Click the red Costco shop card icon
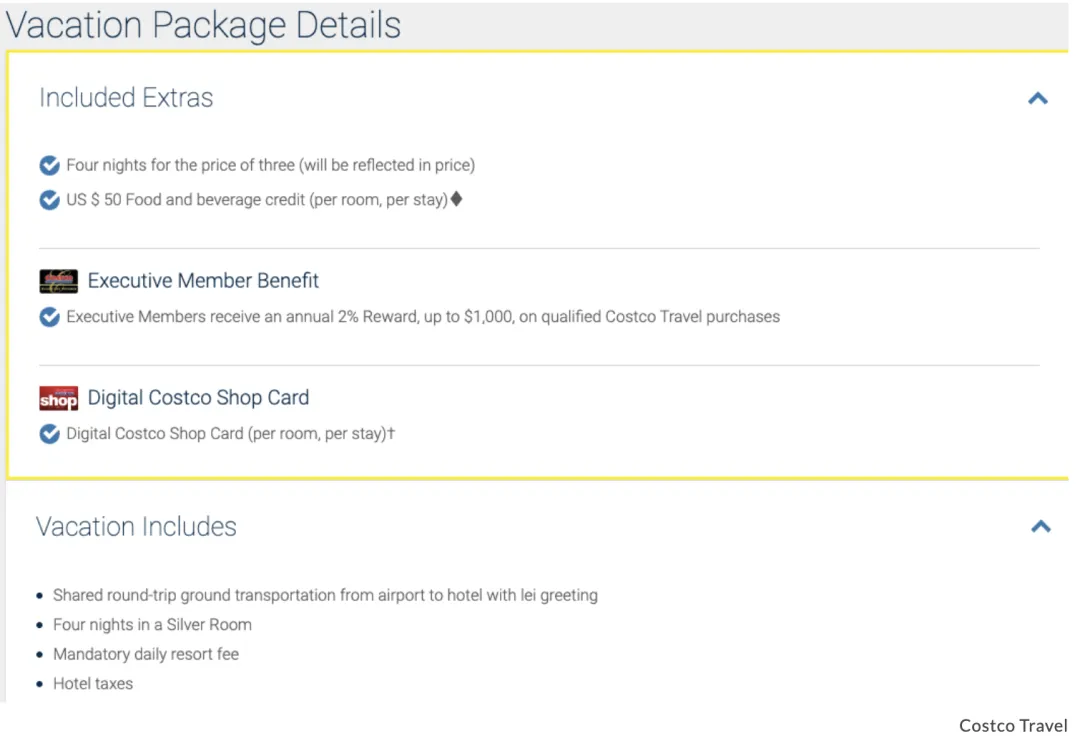Screen dimensions: 1080x741 click(59, 398)
